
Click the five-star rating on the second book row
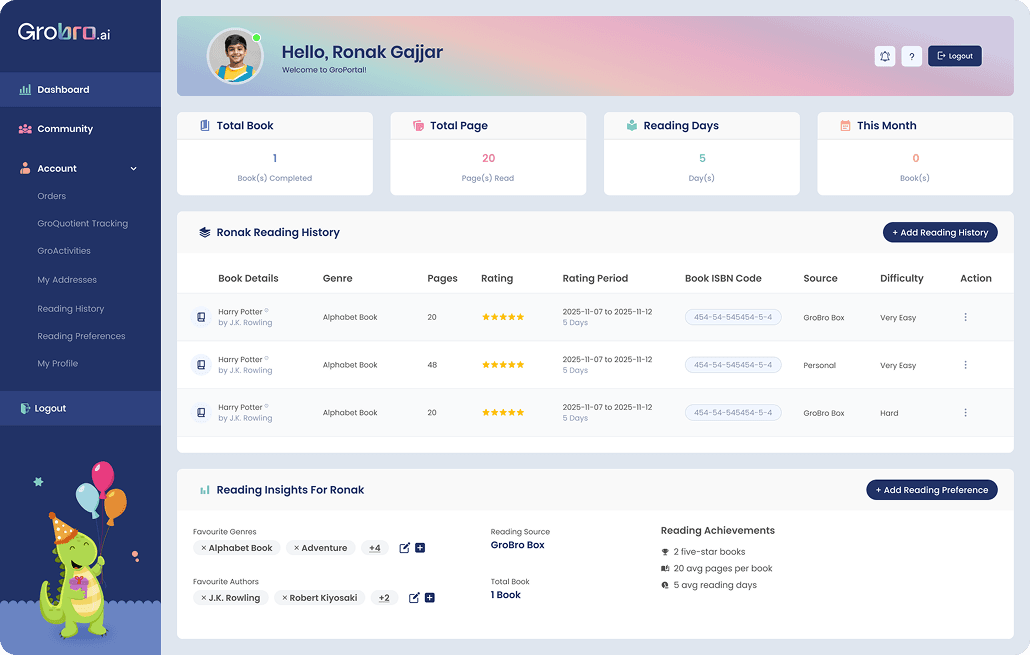coord(502,364)
